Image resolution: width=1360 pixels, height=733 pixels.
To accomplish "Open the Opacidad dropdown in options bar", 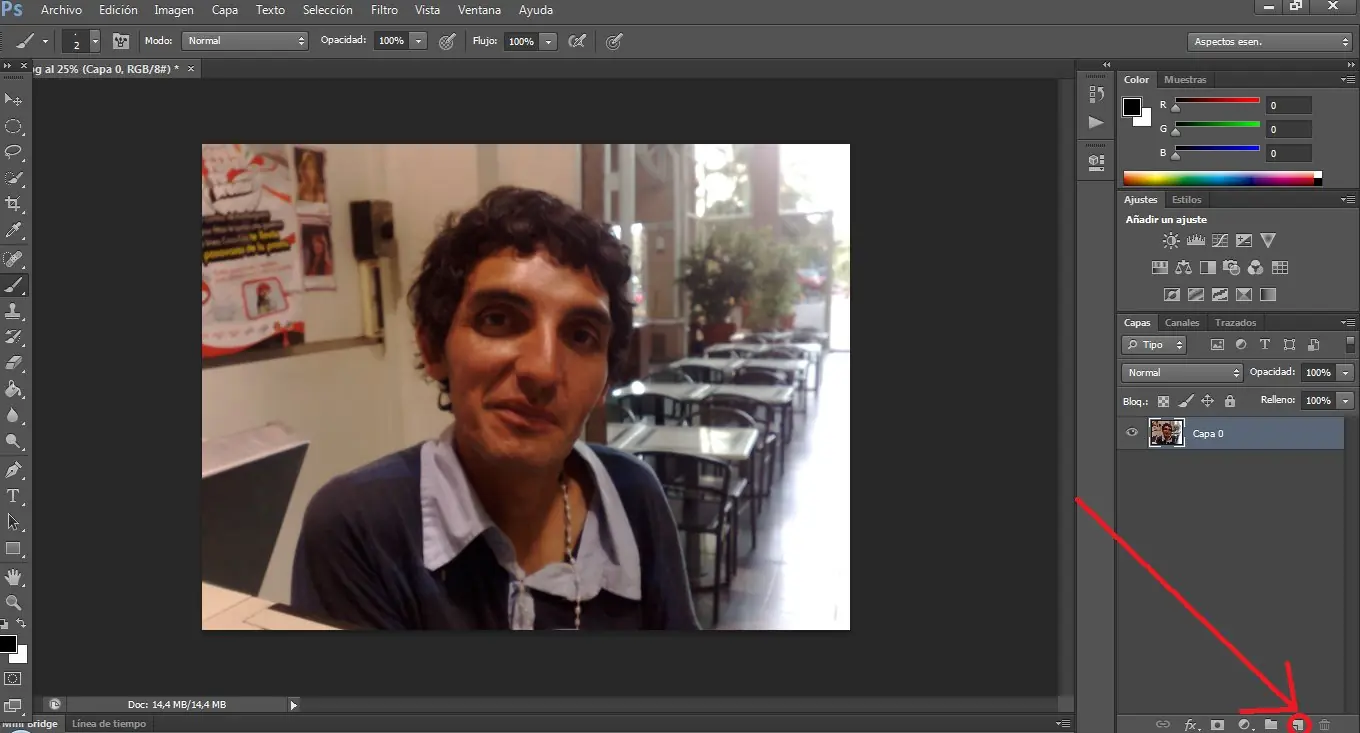I will (419, 41).
